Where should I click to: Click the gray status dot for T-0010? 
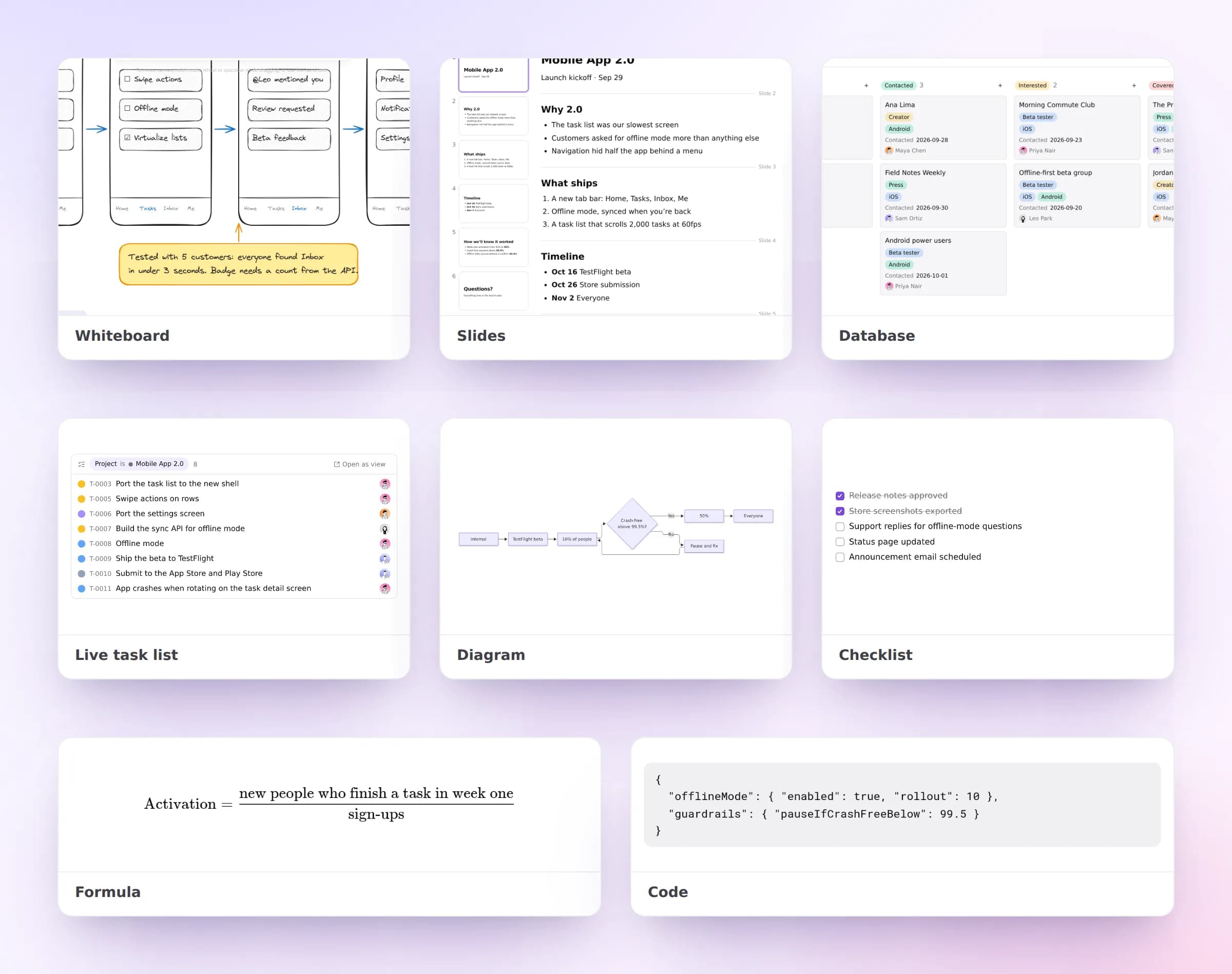[82, 574]
